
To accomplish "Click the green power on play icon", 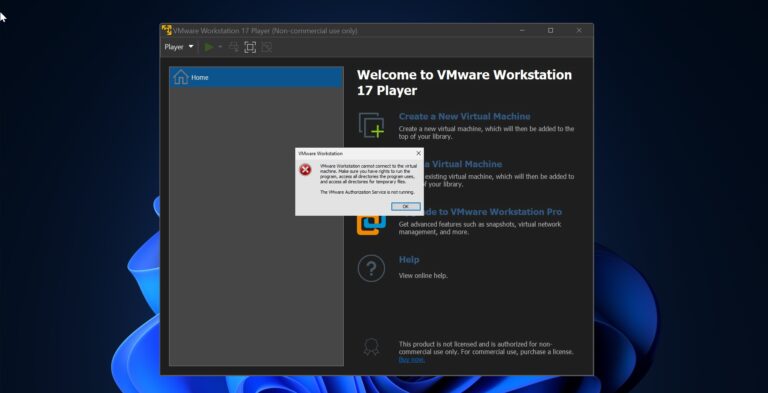I will (x=209, y=47).
